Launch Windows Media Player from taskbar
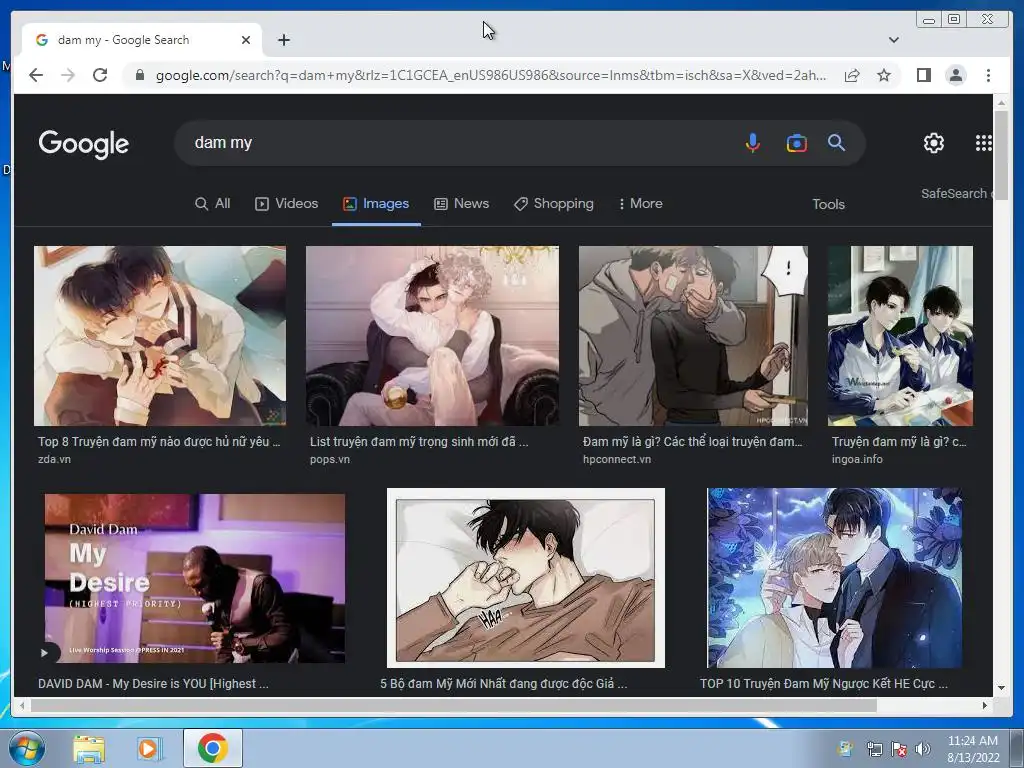The width and height of the screenshot is (1024, 768). (x=148, y=748)
